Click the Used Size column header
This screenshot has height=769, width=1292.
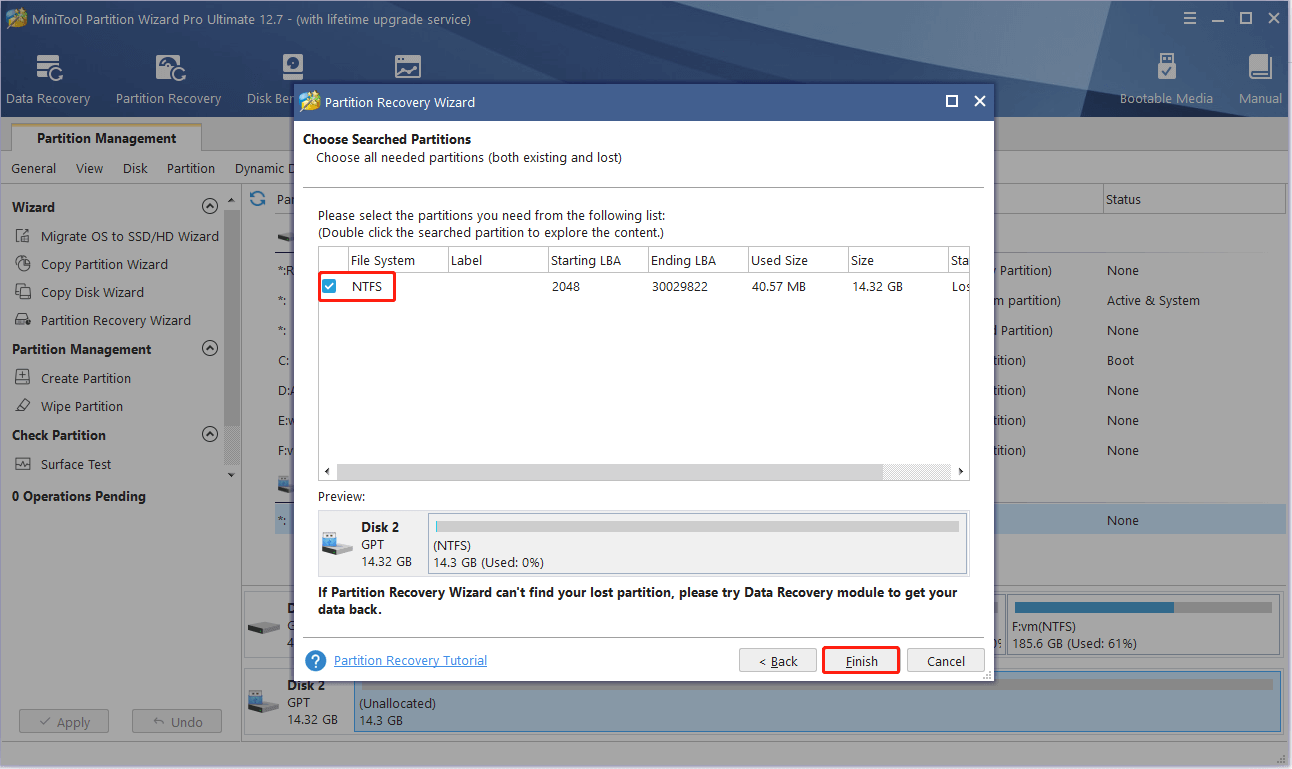pos(797,260)
